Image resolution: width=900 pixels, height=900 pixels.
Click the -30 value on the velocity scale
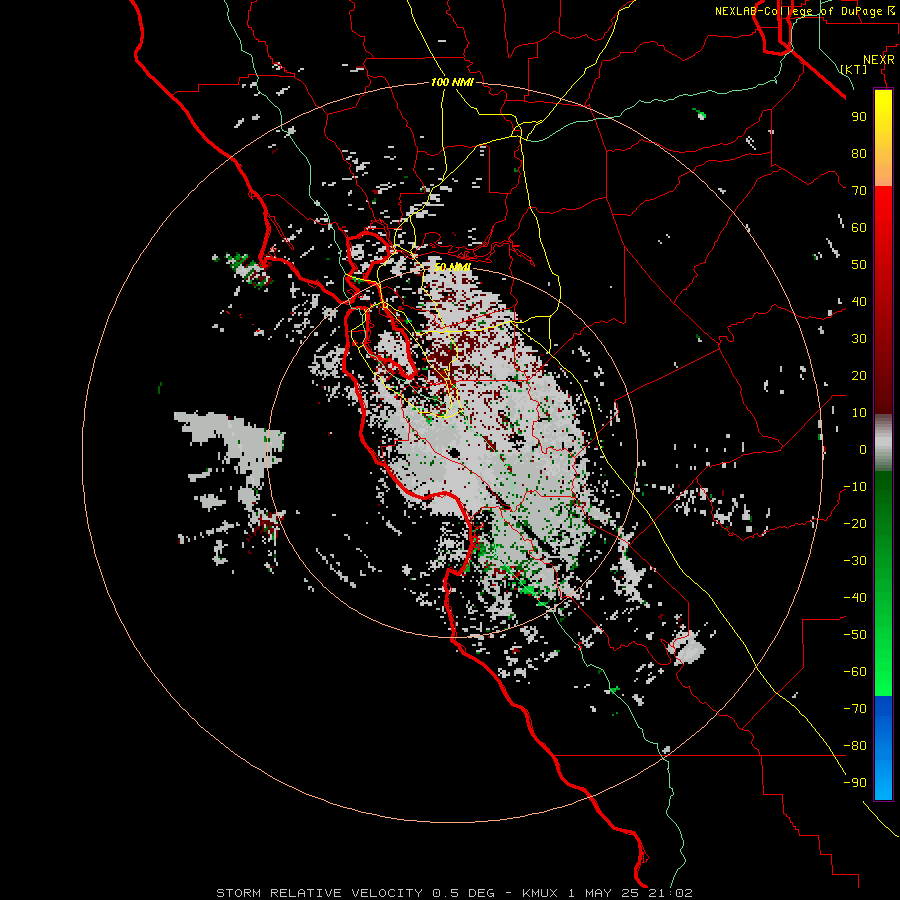coord(855,561)
